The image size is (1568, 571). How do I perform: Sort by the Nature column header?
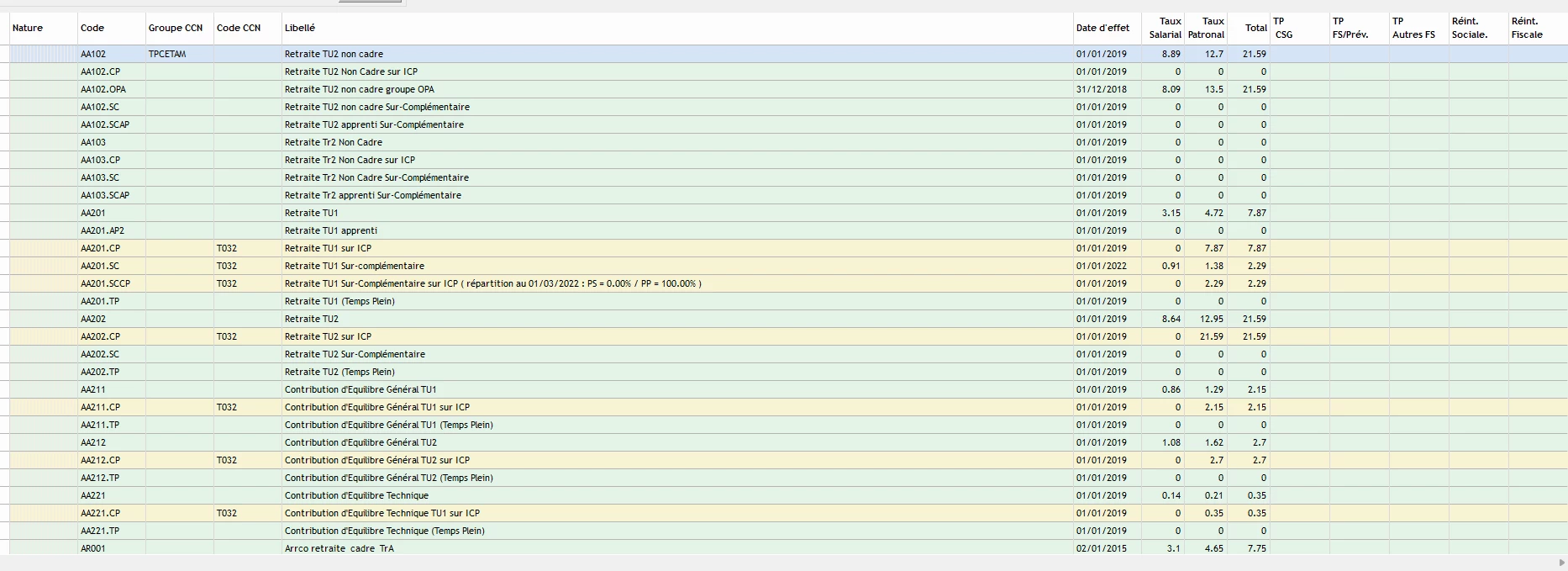click(43, 28)
